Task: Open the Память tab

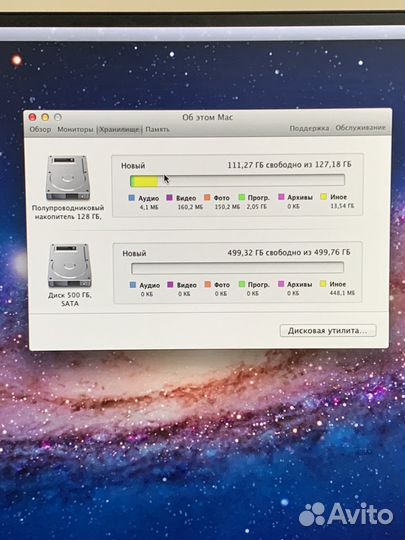Action: point(157,129)
